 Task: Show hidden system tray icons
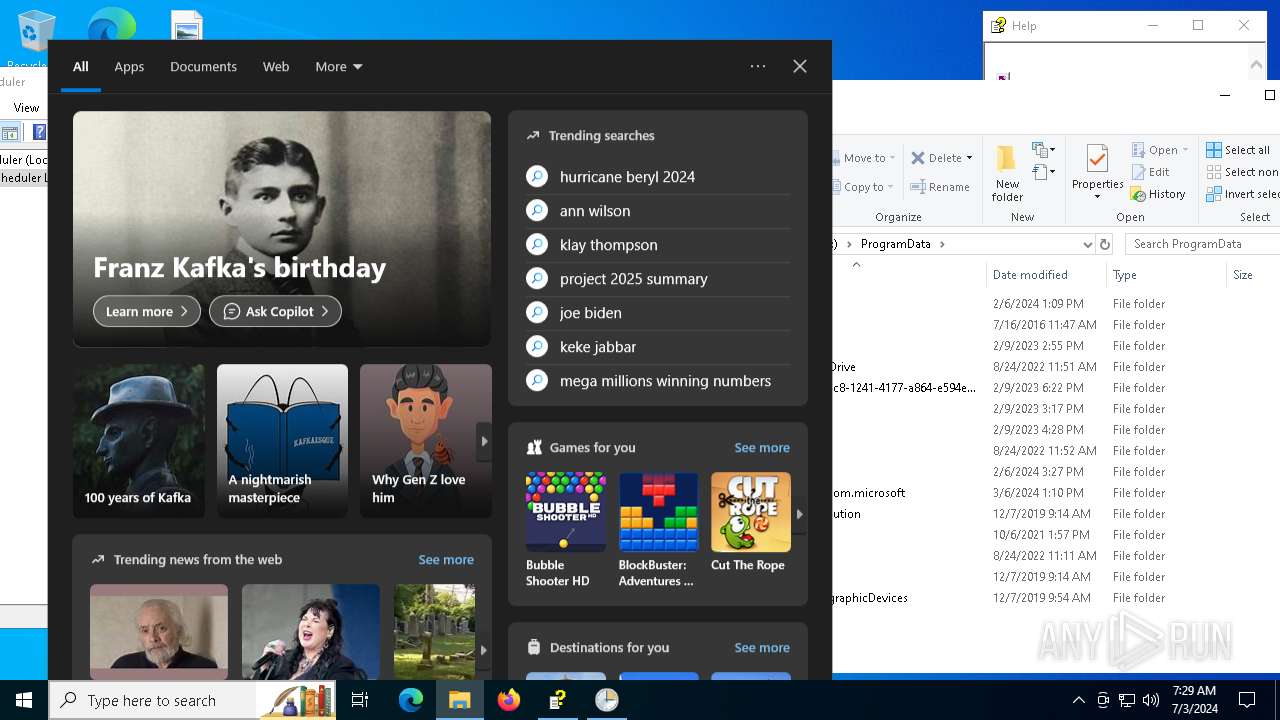tap(1079, 700)
